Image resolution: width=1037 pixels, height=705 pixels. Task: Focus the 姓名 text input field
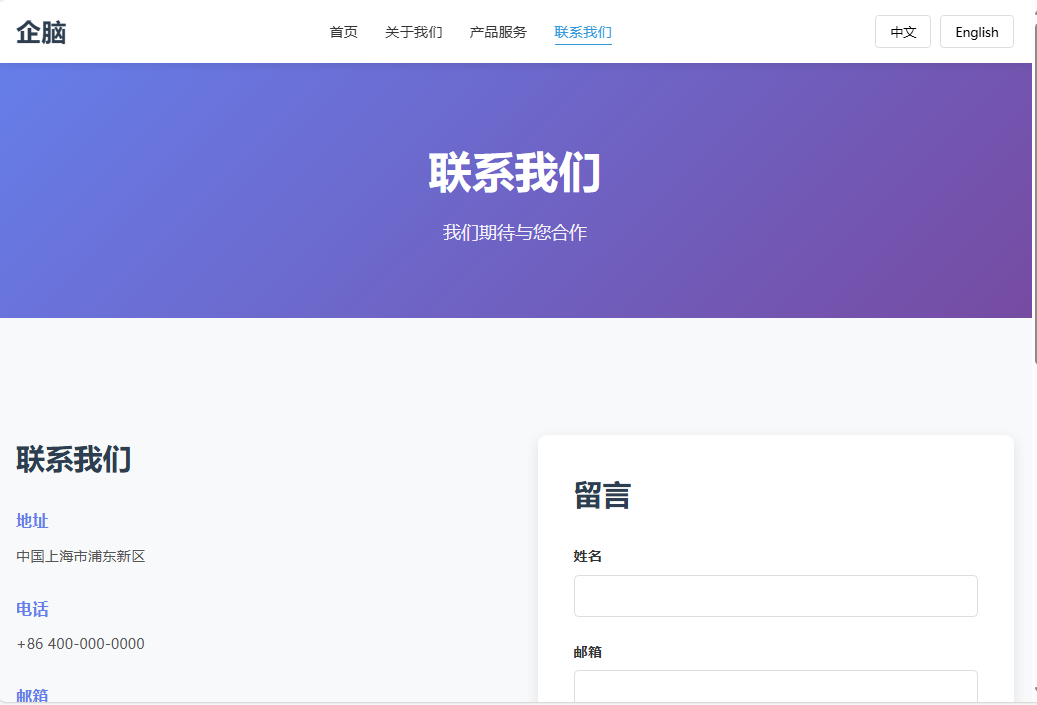pyautogui.click(x=775, y=596)
